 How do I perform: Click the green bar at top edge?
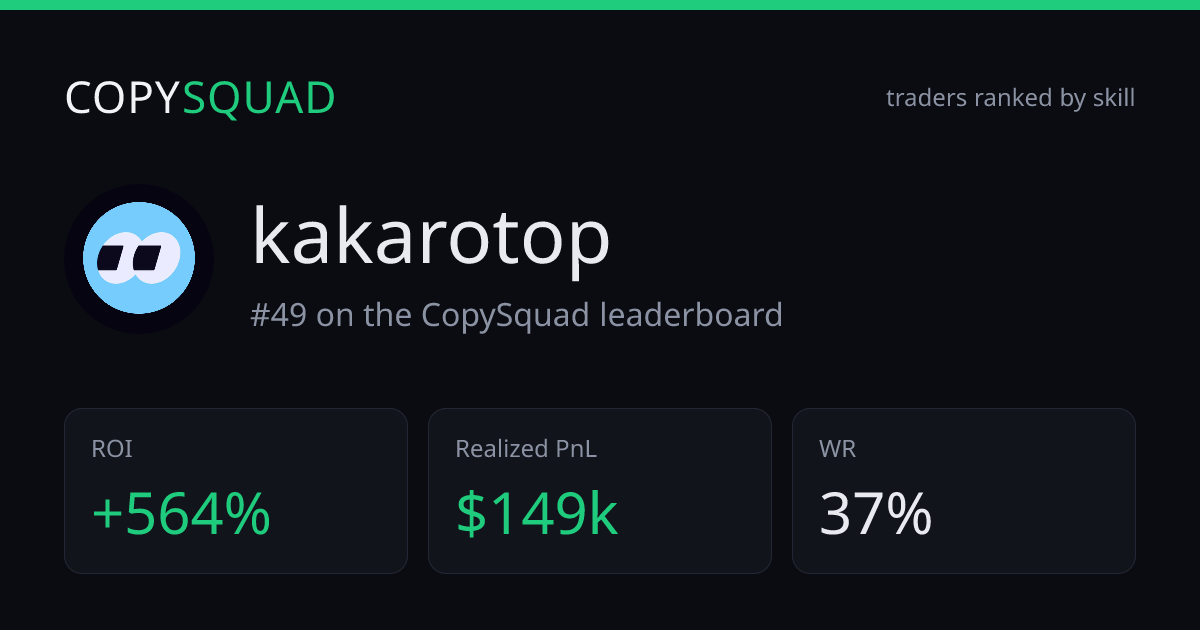(600, 5)
